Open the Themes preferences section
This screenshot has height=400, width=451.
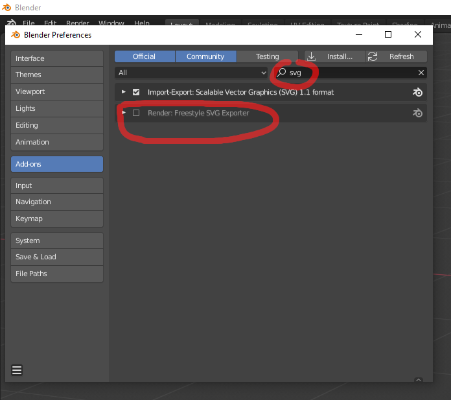point(57,75)
